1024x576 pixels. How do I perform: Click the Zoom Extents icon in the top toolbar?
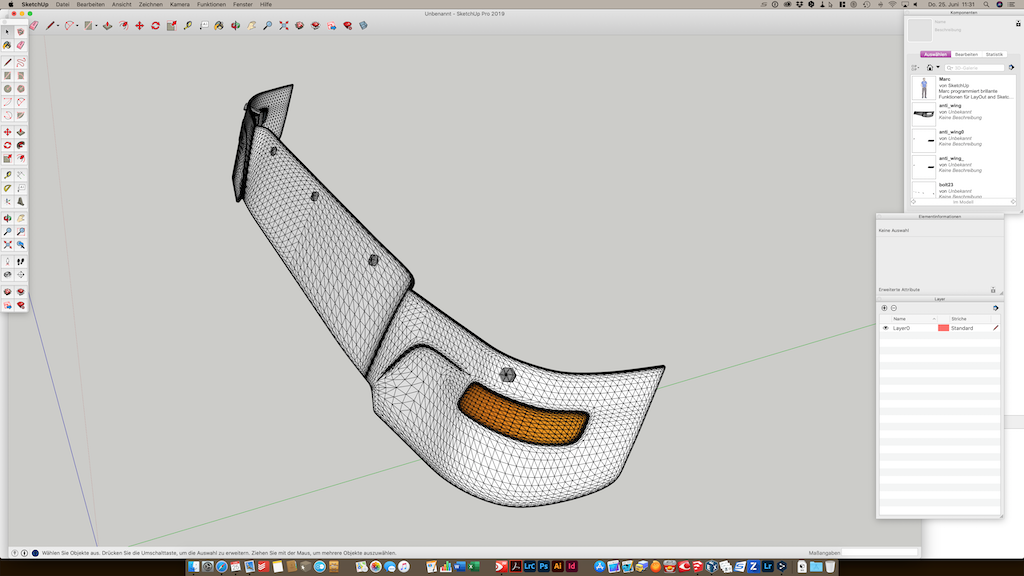tap(283, 25)
